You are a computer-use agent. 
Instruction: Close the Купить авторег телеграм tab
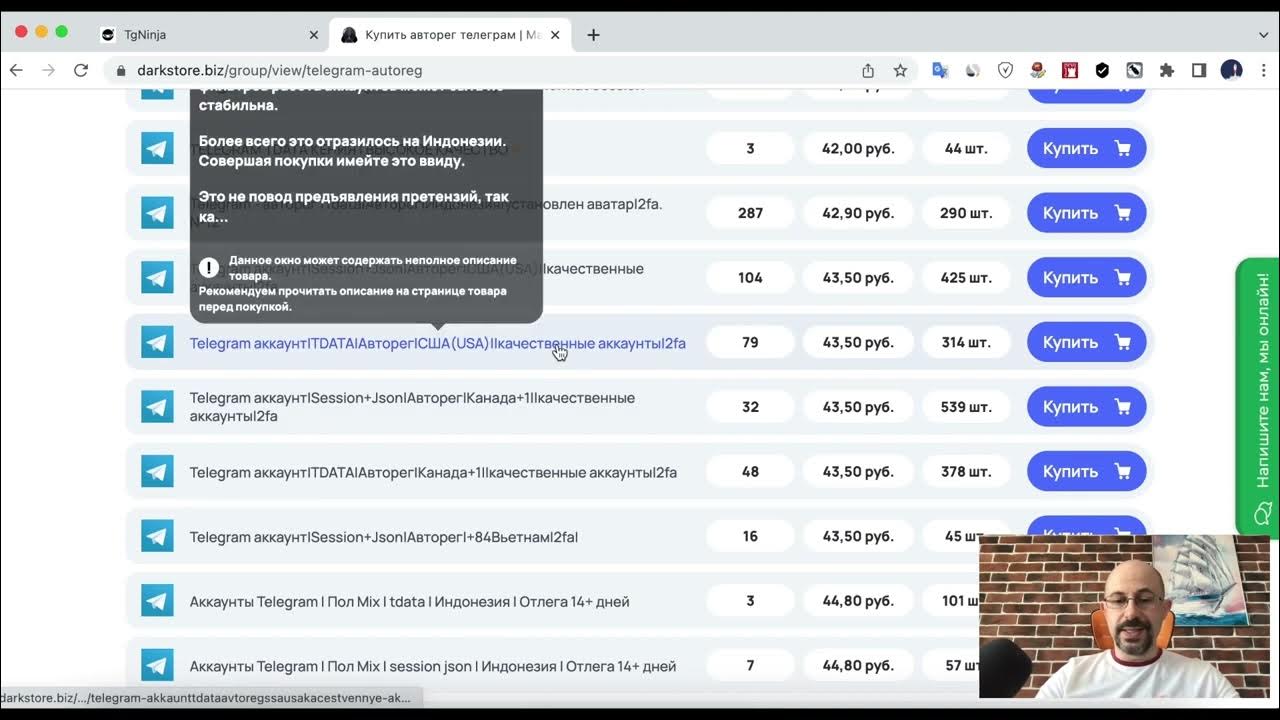coord(554,34)
